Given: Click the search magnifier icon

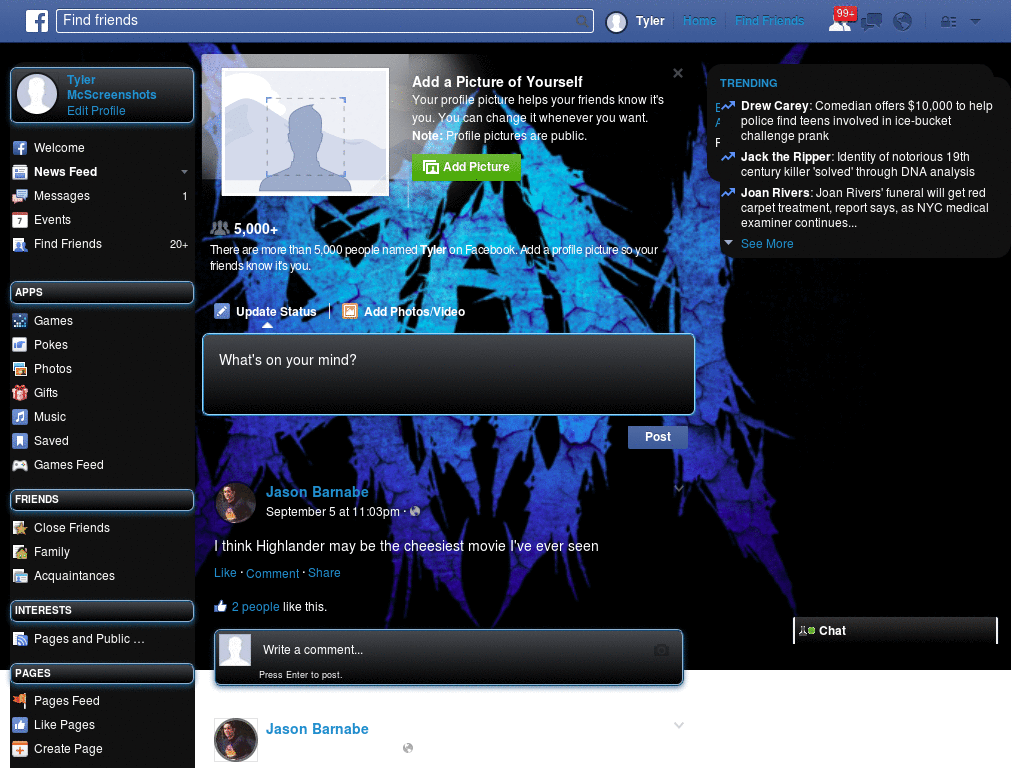Looking at the screenshot, I should (x=581, y=22).
